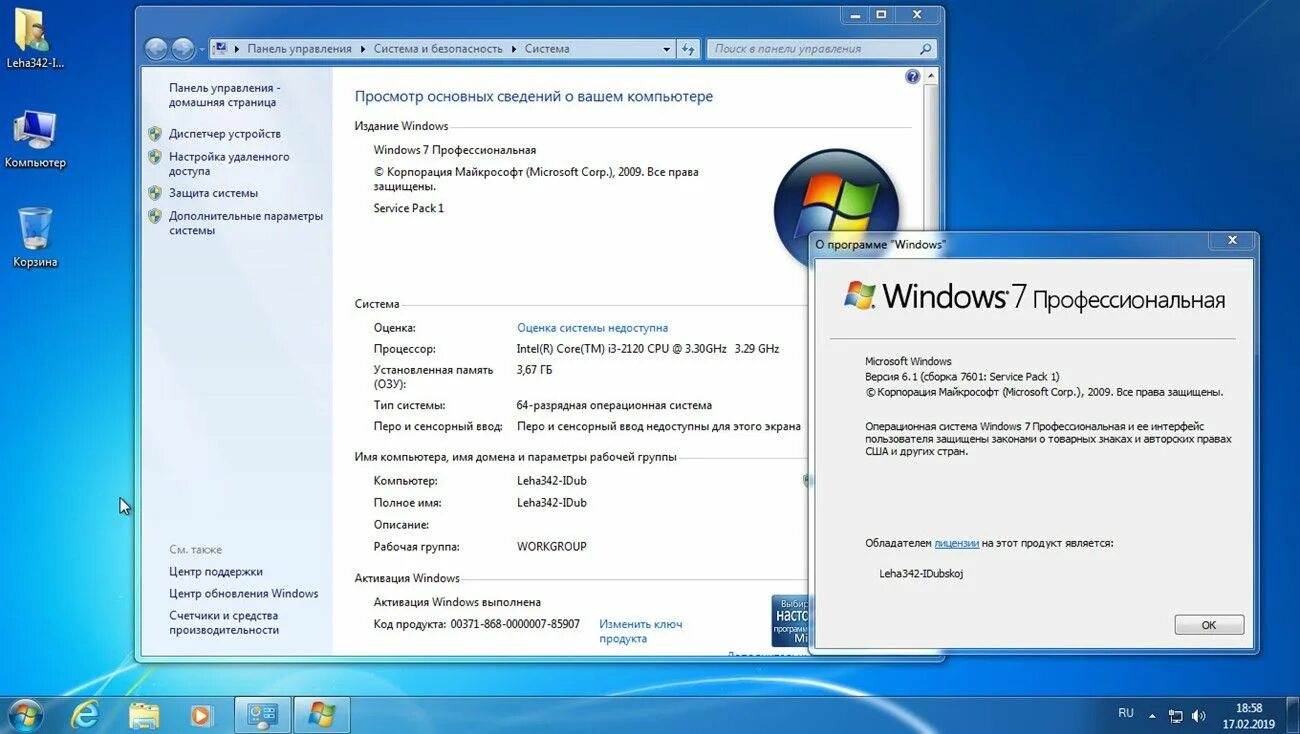Click the RU language indicator

[1126, 713]
